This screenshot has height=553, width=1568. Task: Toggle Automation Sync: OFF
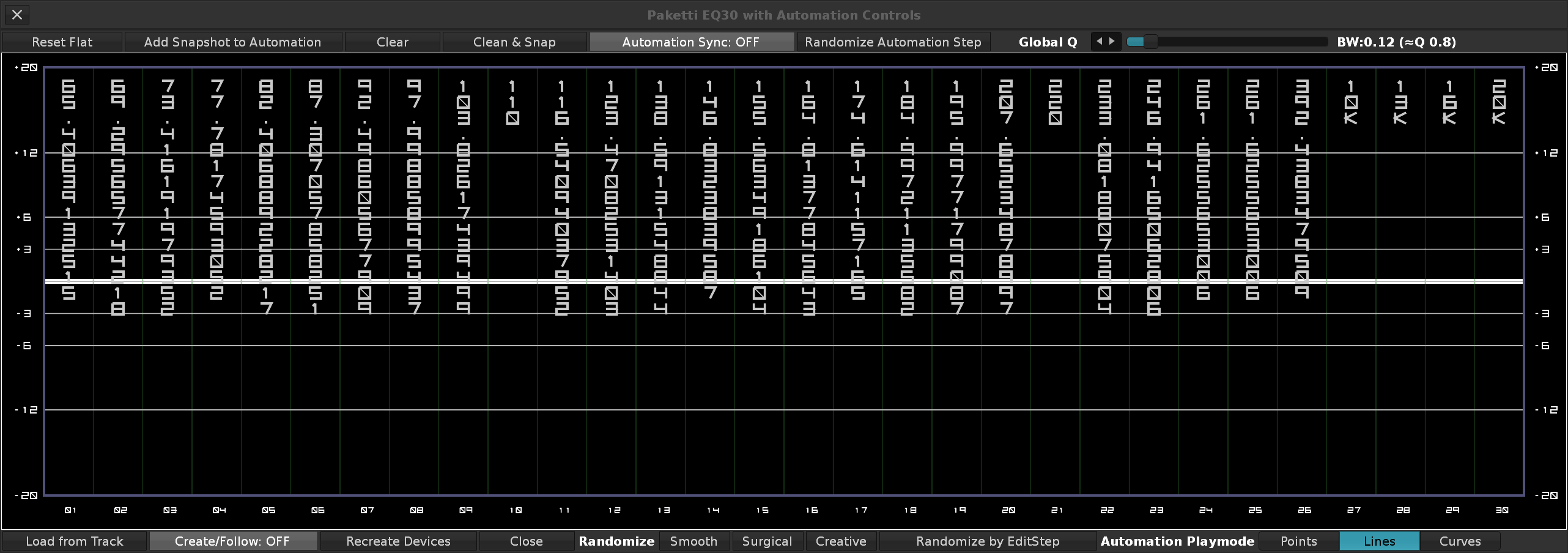(x=691, y=42)
